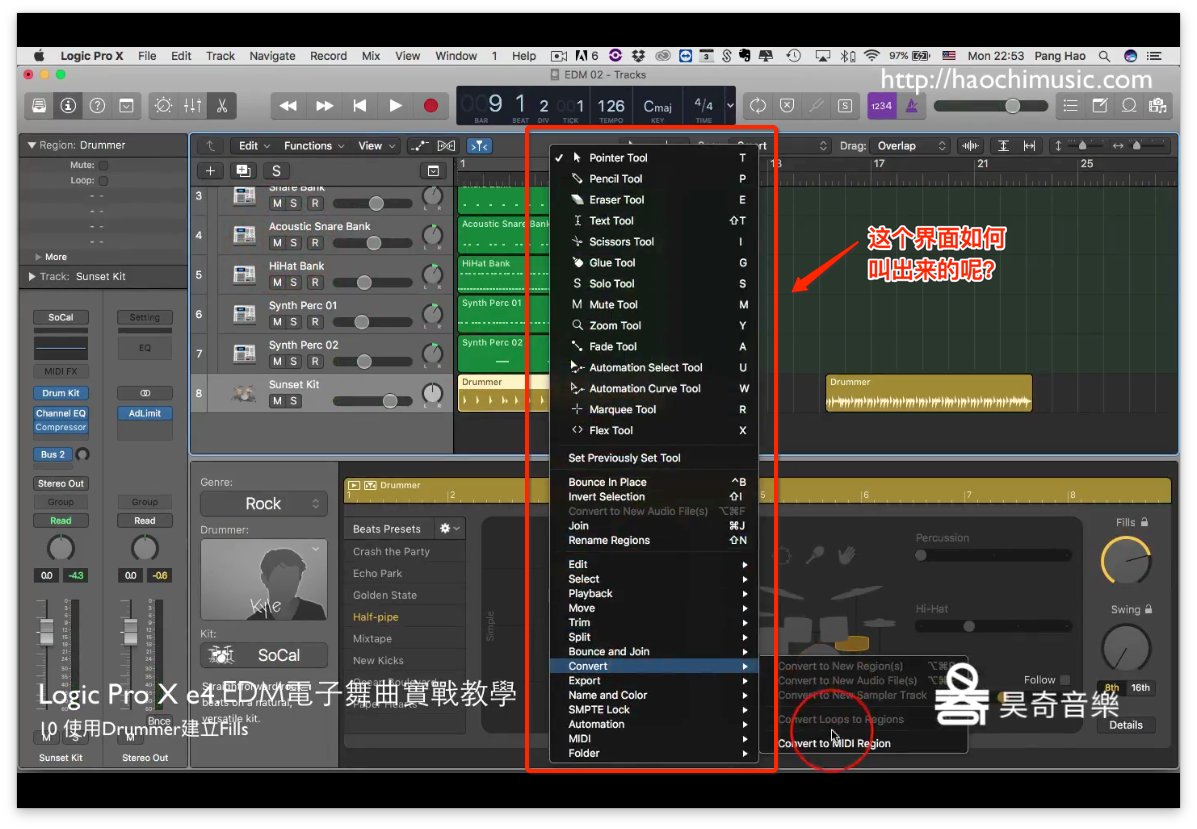Screen dimensions: 1197x829
Task: Toggle Cycle mode button
Action: (x=757, y=106)
